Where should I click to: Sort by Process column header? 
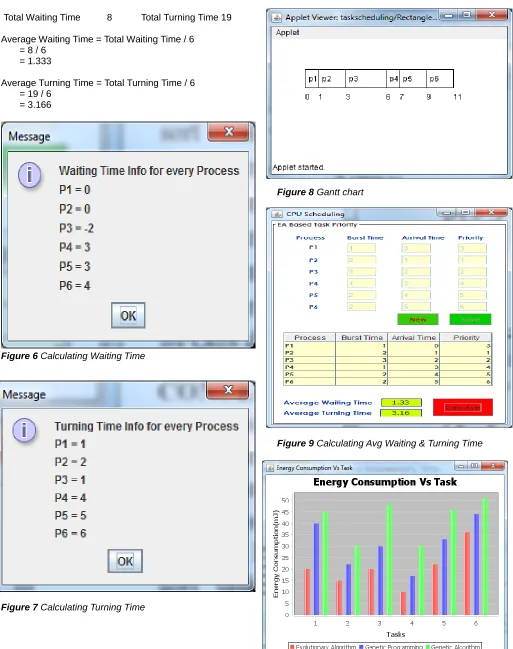[310, 337]
